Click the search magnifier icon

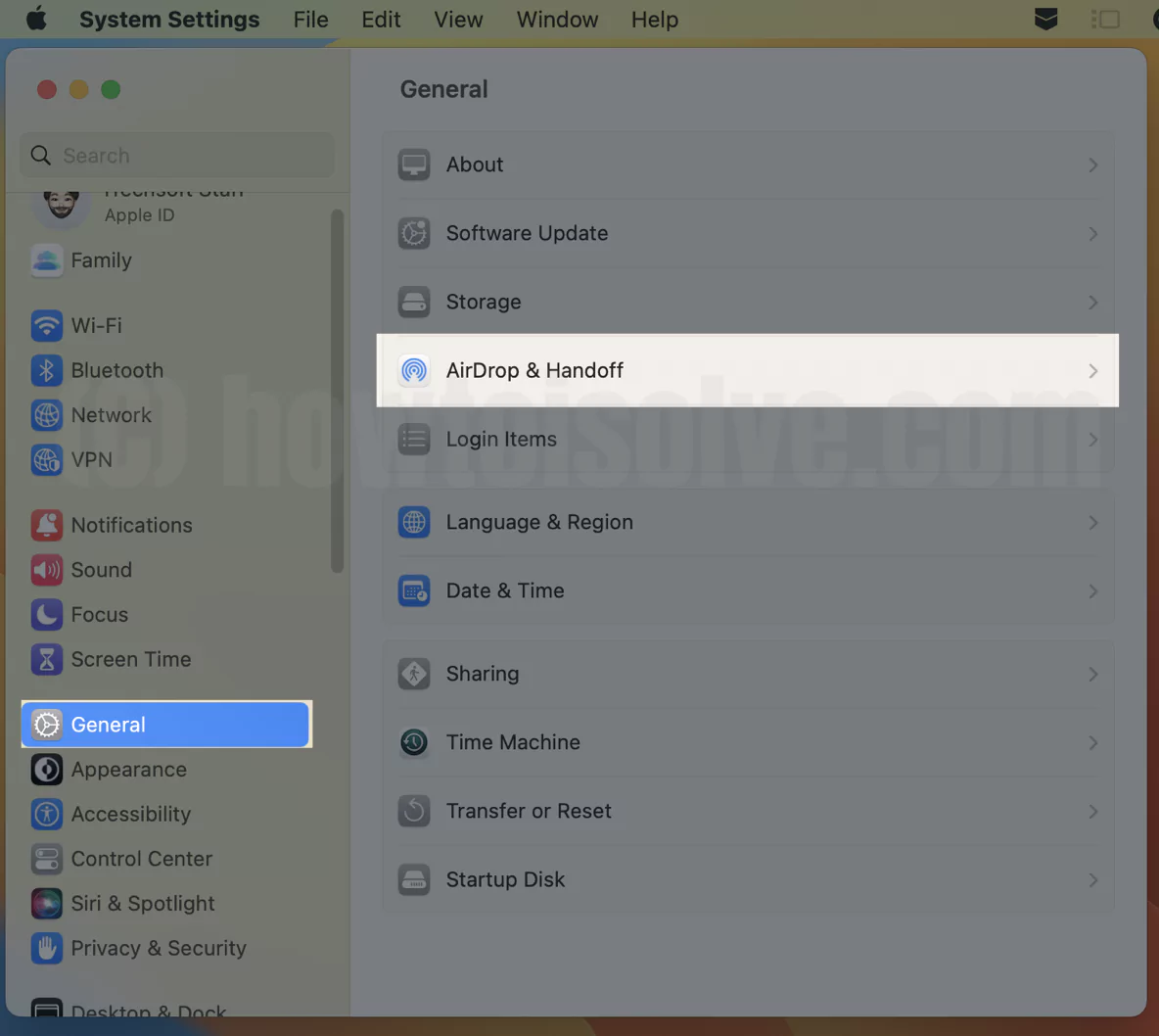click(41, 156)
